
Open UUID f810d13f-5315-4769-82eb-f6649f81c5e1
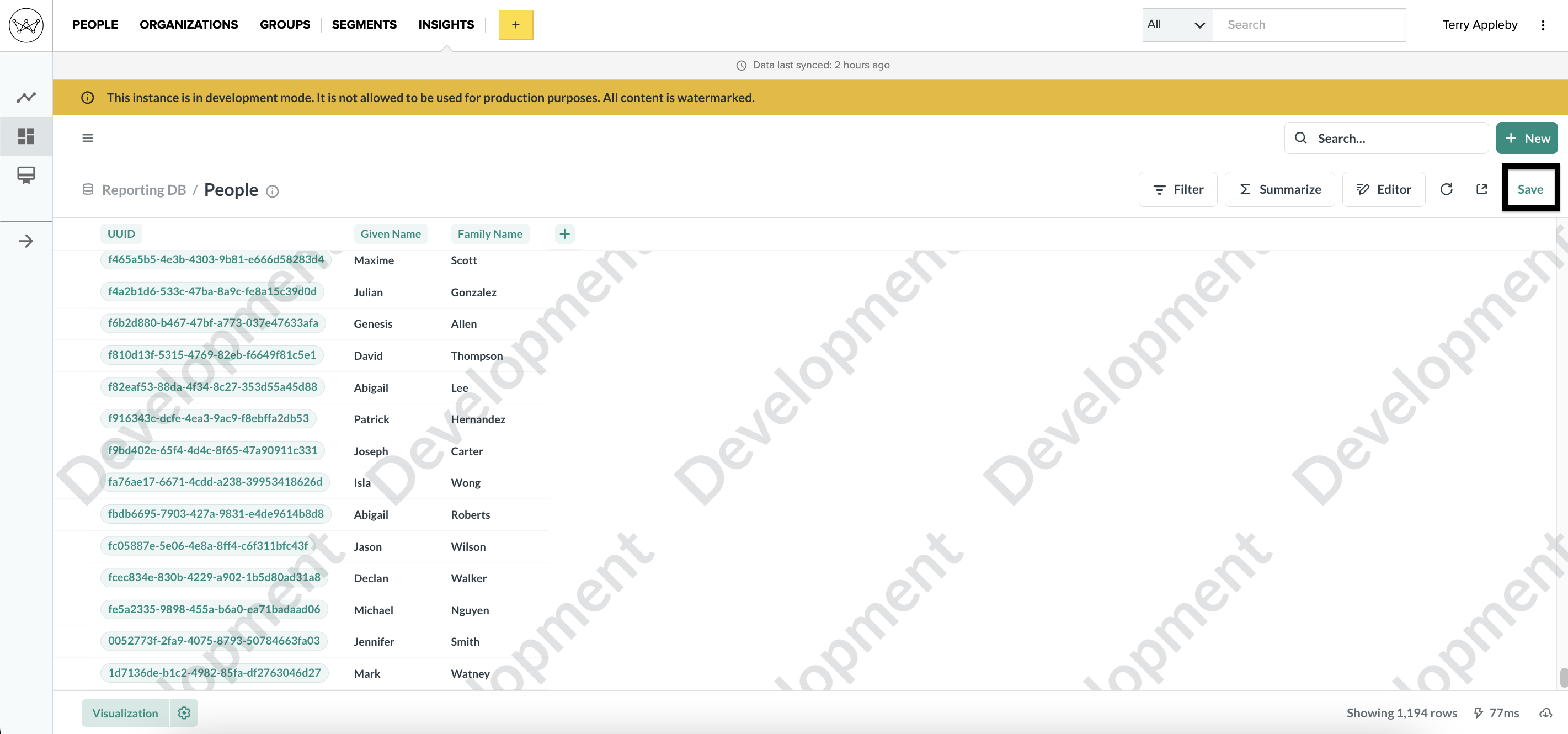point(212,355)
